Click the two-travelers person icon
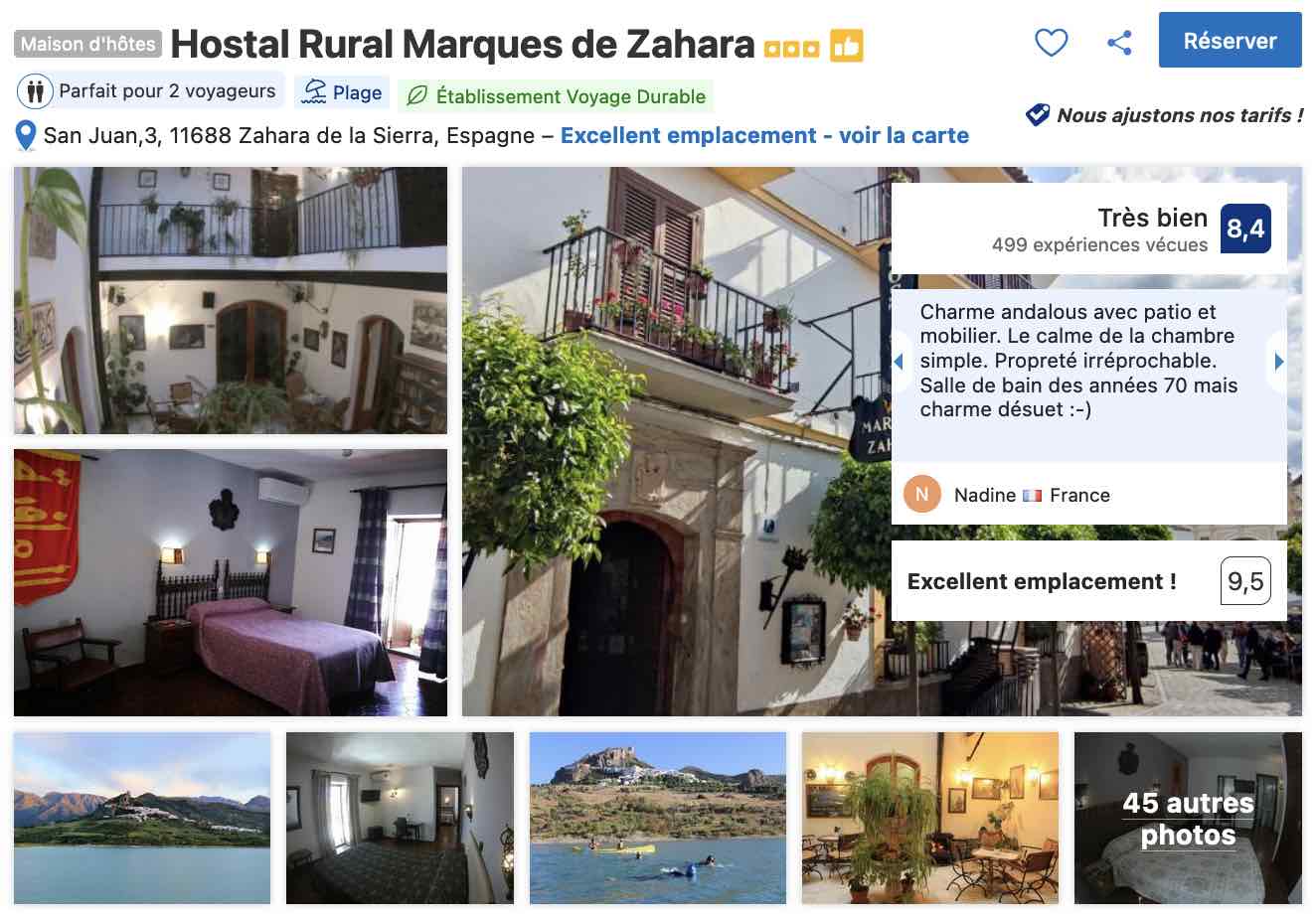The image size is (1316, 920). (x=35, y=91)
